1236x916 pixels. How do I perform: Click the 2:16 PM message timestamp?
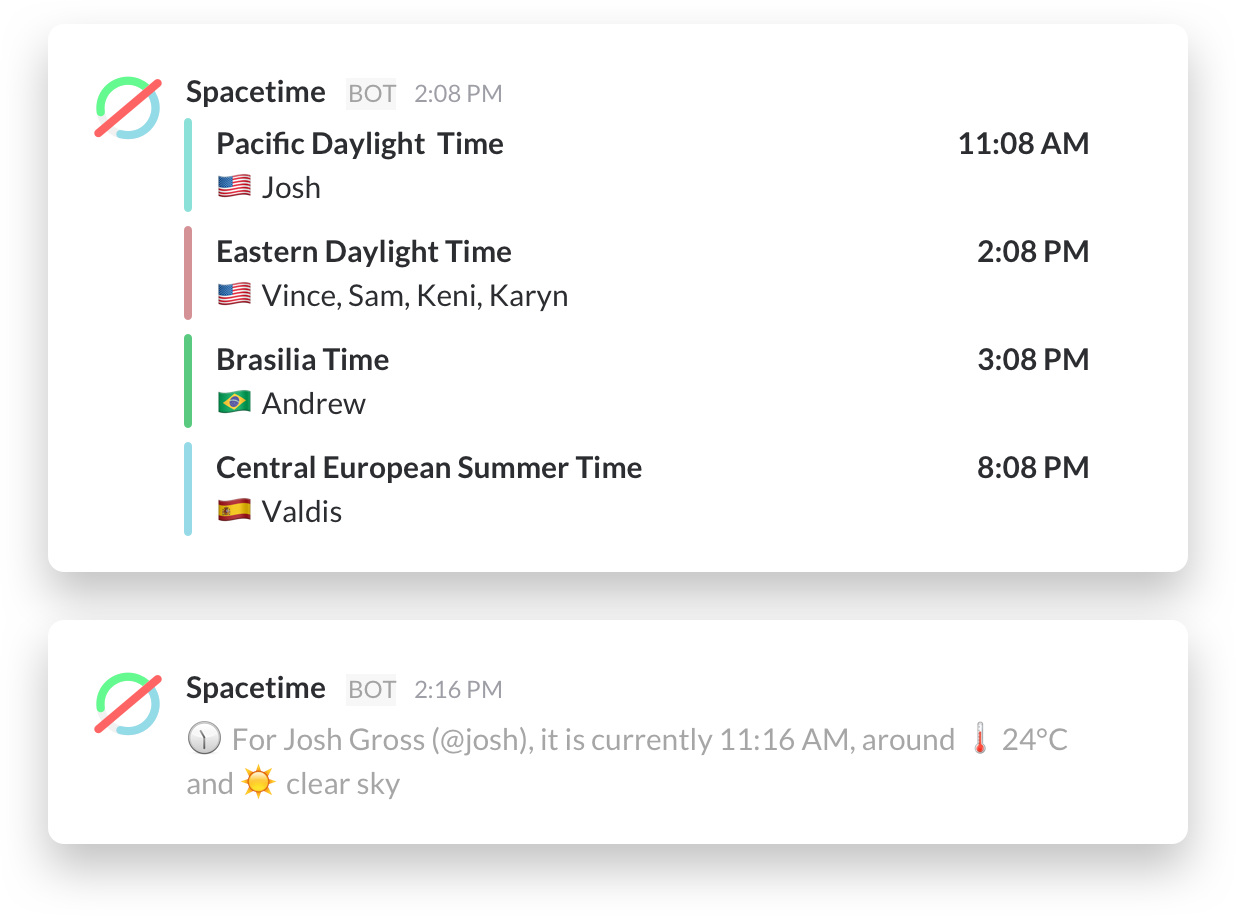(458, 690)
